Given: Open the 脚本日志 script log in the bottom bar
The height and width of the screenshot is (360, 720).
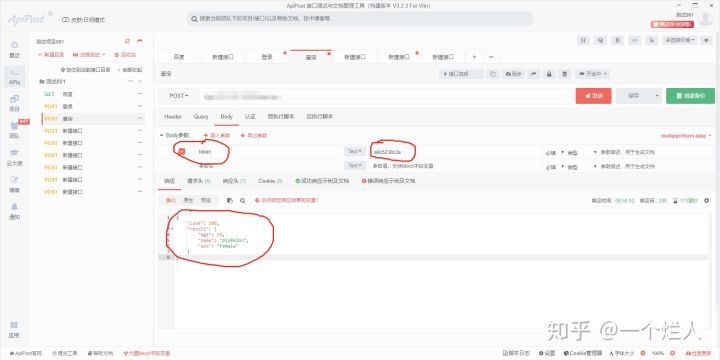Looking at the screenshot, I should 516,353.
